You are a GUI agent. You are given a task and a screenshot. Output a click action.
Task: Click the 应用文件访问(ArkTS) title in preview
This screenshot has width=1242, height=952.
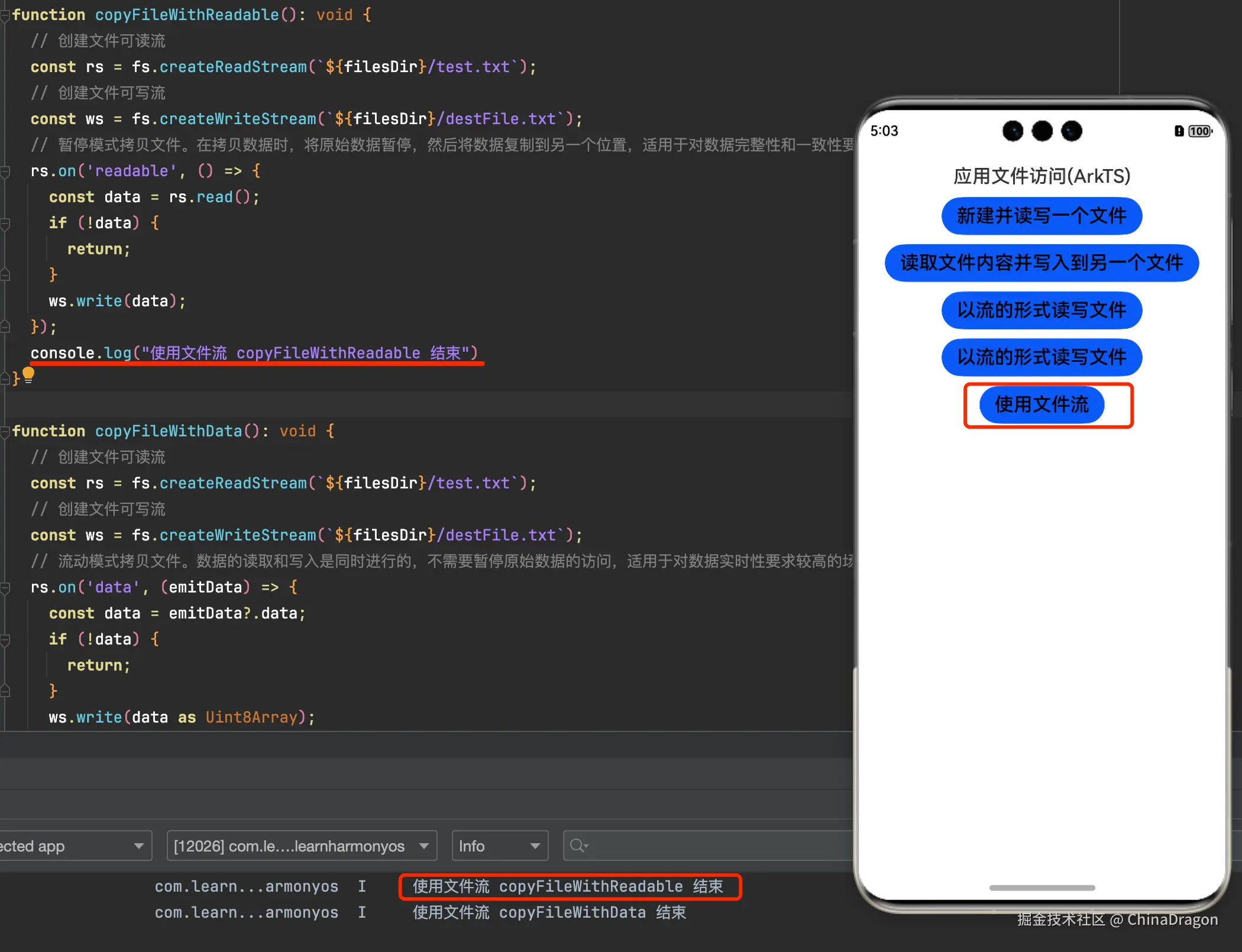point(1042,176)
